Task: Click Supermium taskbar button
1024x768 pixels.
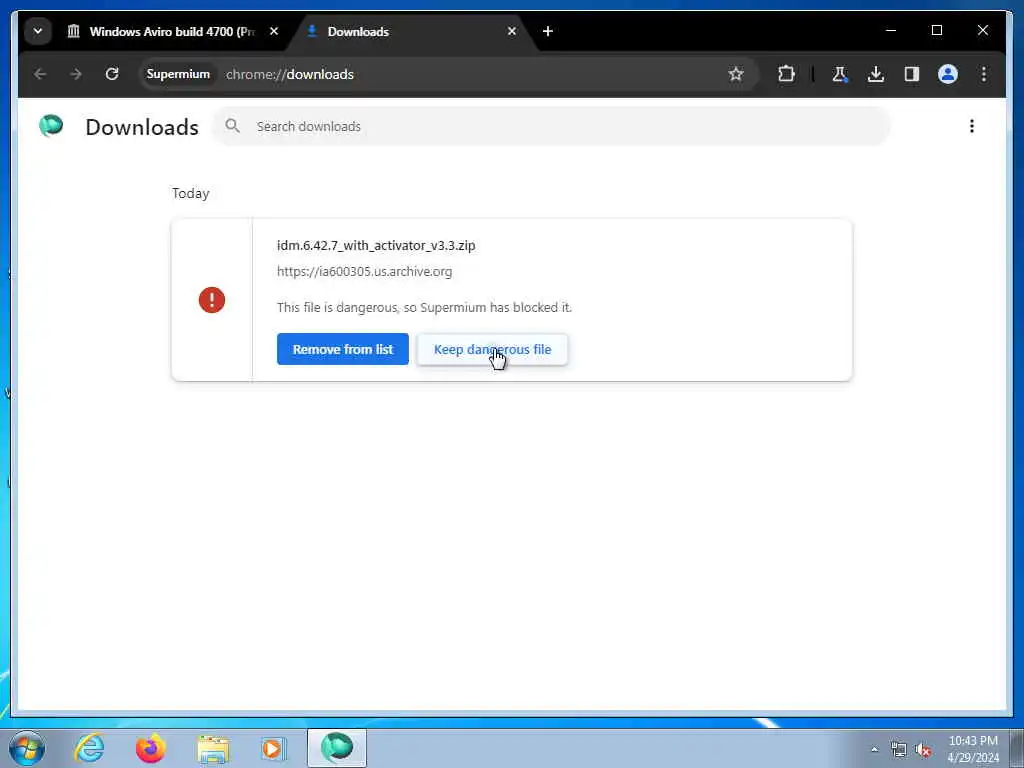Action: (337, 748)
